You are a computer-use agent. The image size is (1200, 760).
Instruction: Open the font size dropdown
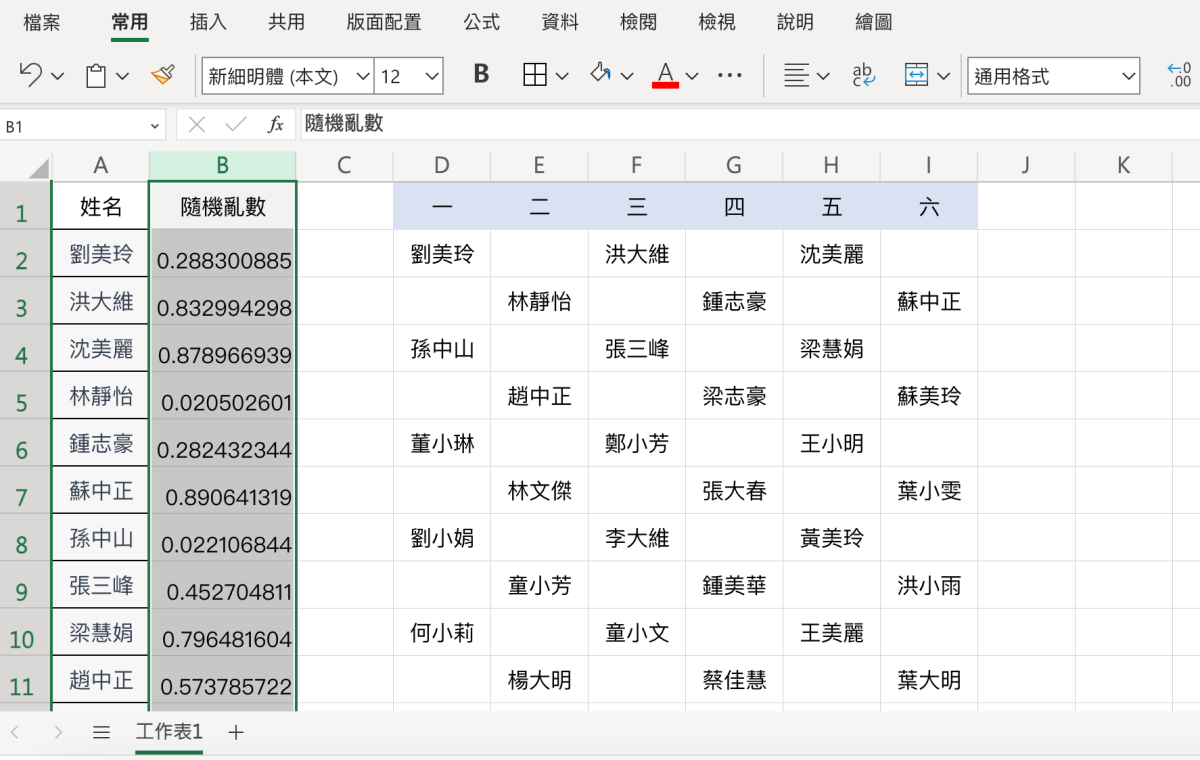(432, 76)
